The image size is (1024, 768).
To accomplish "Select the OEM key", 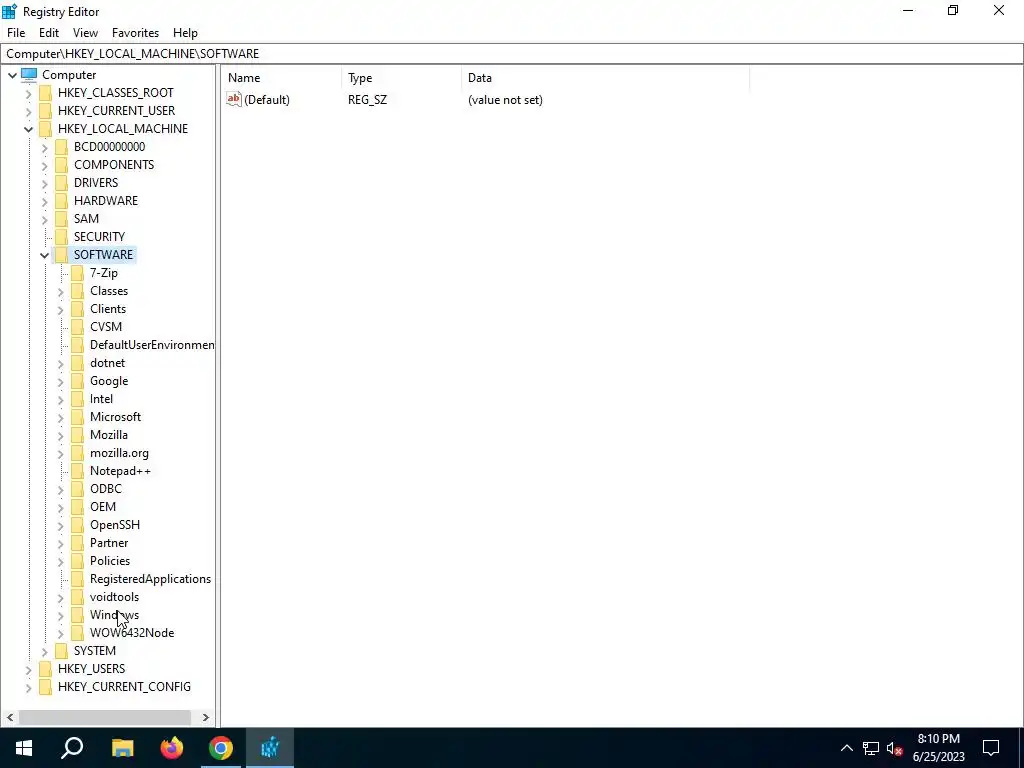I will pos(103,507).
